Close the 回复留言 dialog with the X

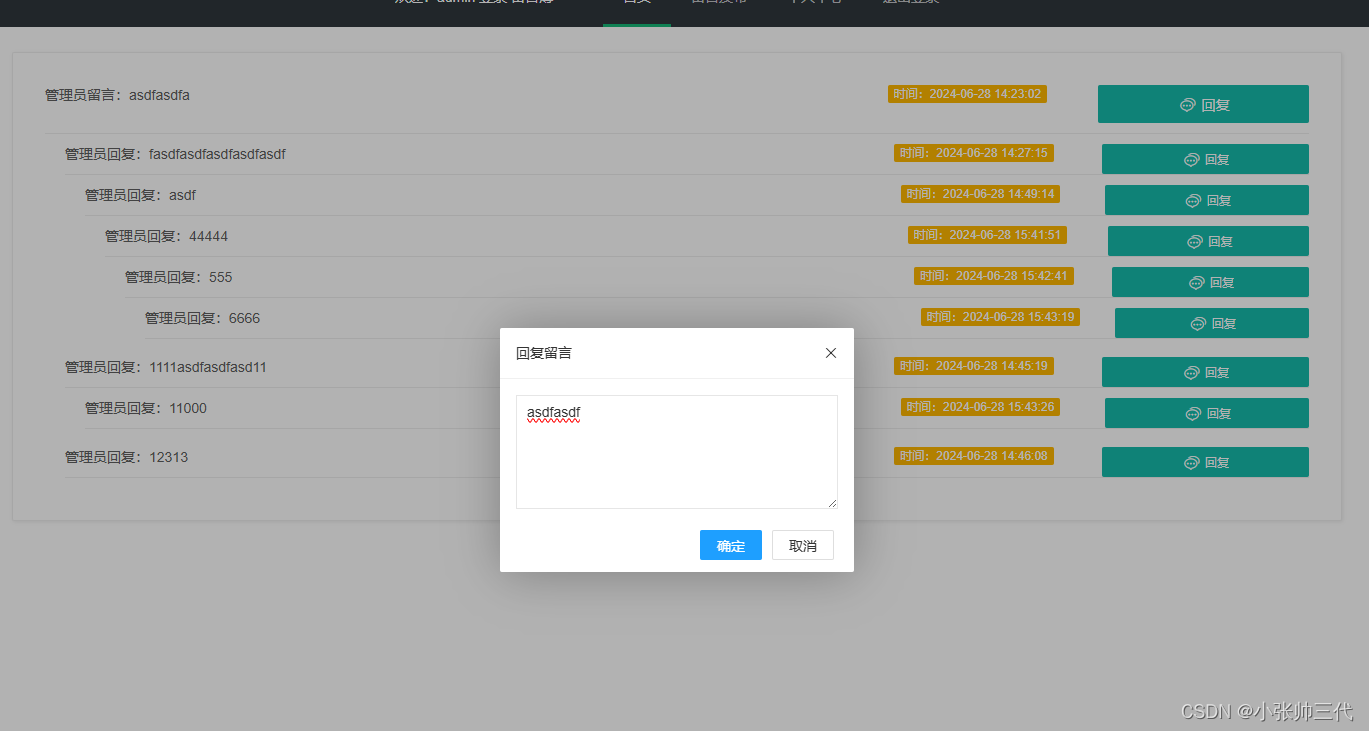click(x=831, y=353)
